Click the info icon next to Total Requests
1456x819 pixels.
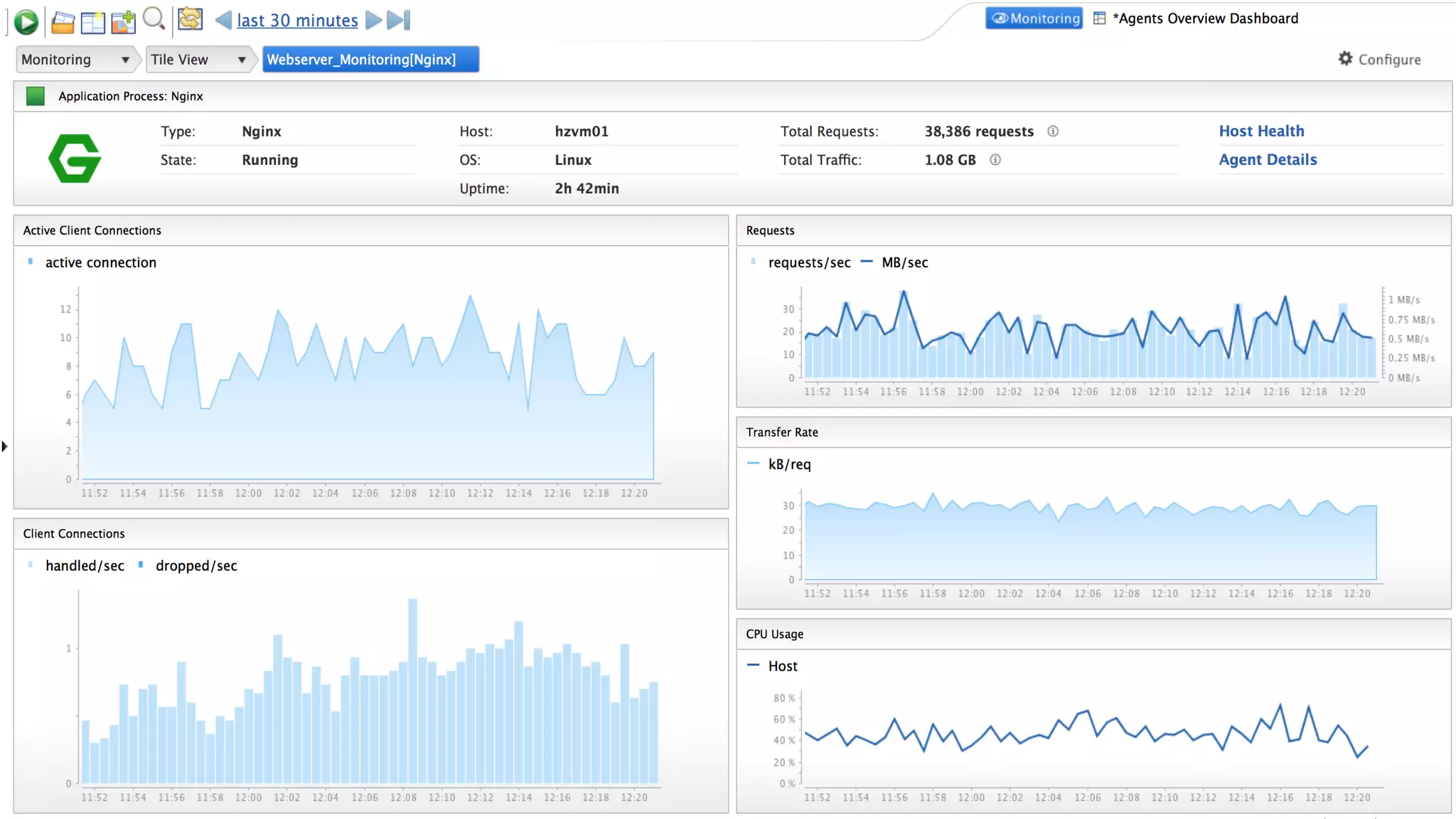[x=1053, y=132]
